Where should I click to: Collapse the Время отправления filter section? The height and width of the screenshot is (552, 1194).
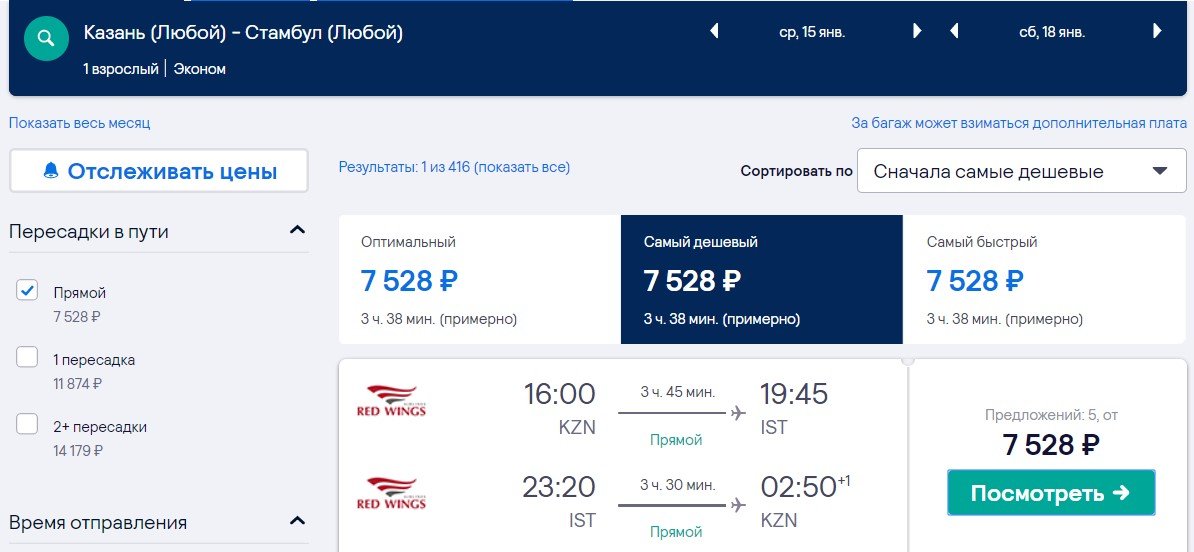tap(297, 521)
